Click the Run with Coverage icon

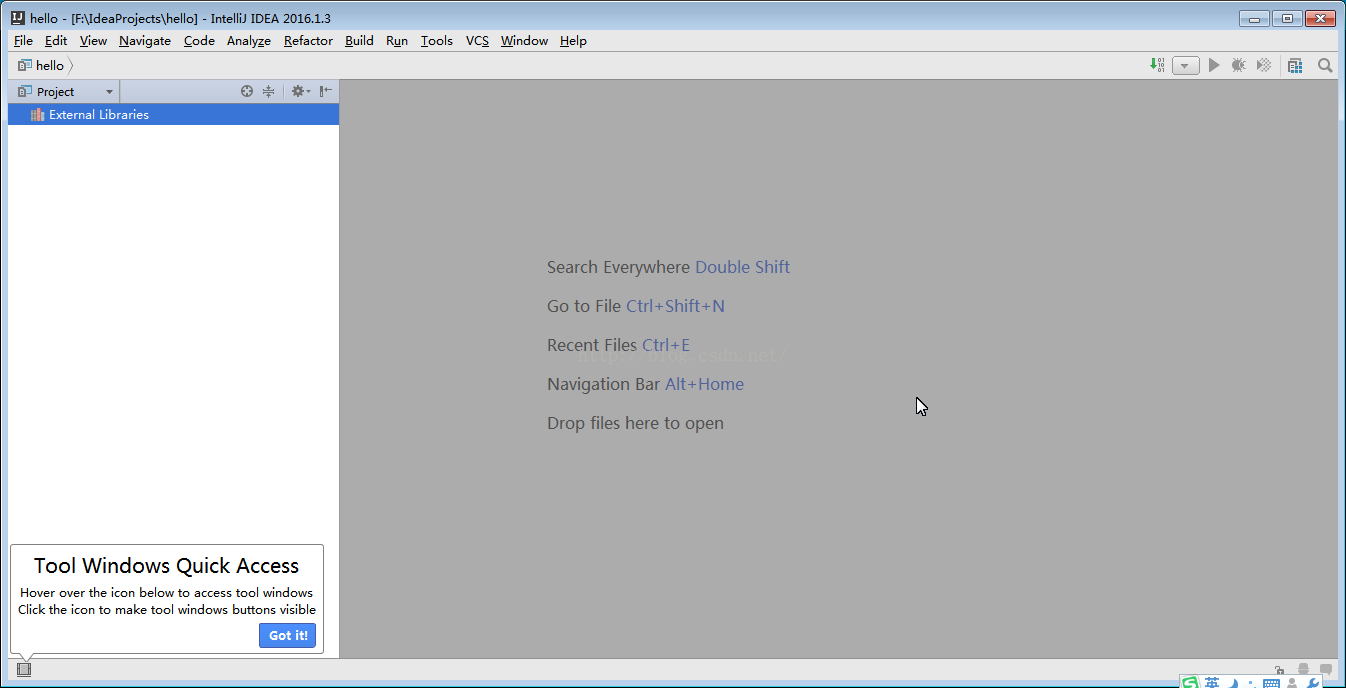point(1264,65)
